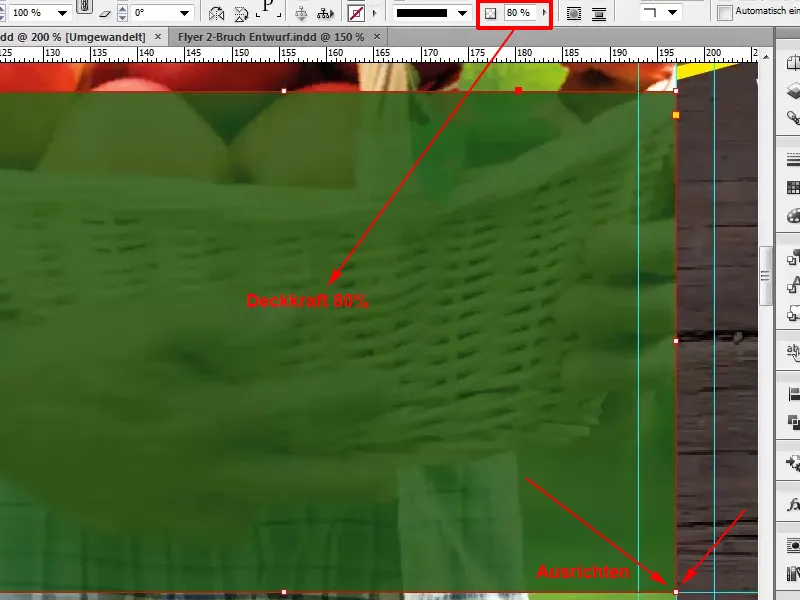Screen dimensions: 800x600
Task: Open the Pathfinder panel icon
Action: (x=793, y=421)
